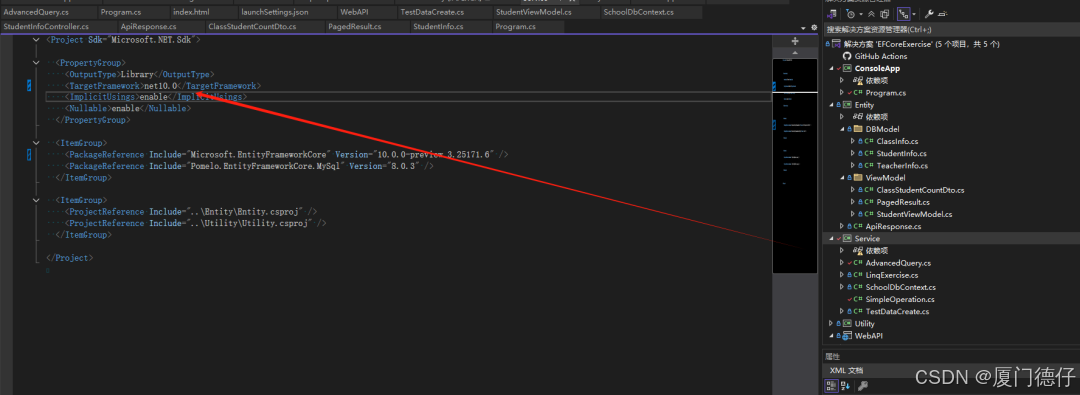This screenshot has width=1080, height=395.
Task: Select the DBModel folder icon
Action: point(858,130)
